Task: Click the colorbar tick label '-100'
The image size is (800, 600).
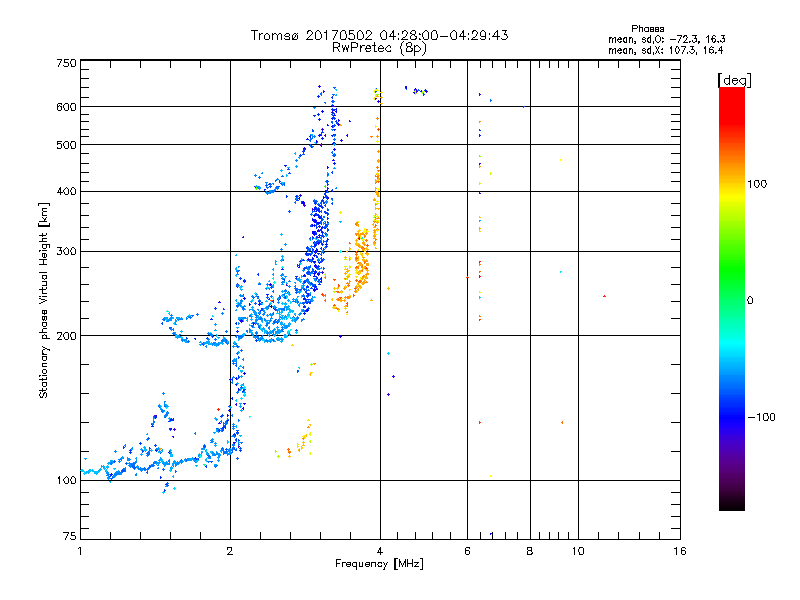Action: [x=761, y=417]
